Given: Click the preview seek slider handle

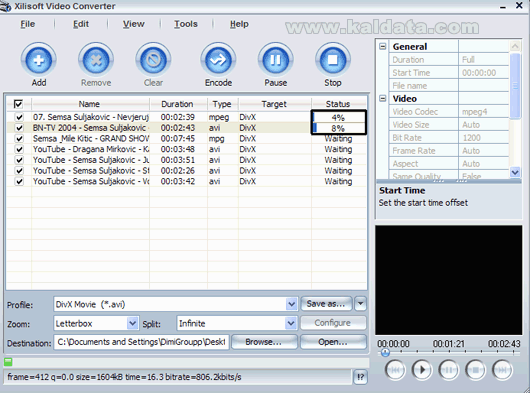Looking at the screenshot, I should (x=385, y=353).
